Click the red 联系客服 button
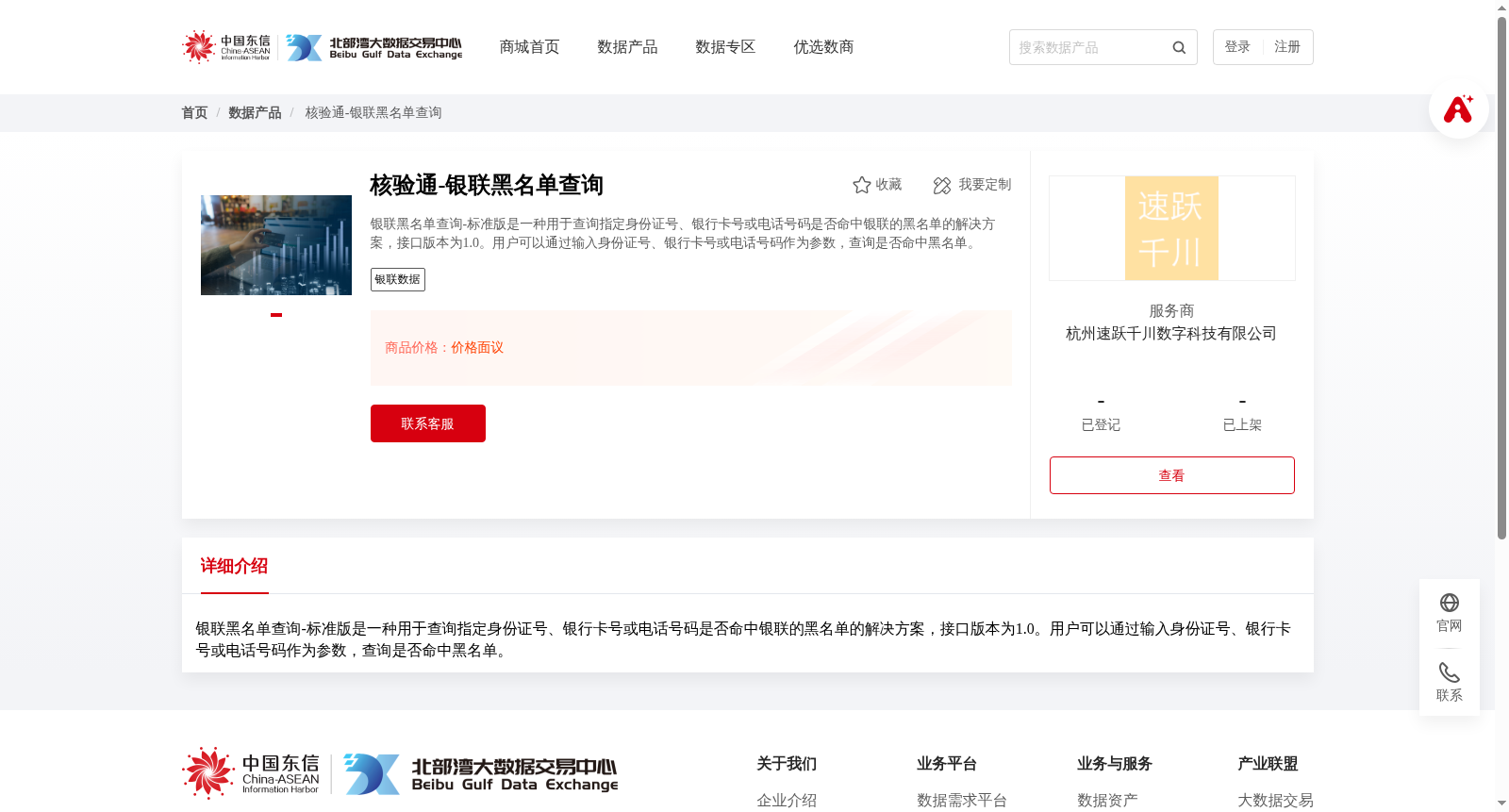The image size is (1509, 812). pyautogui.click(x=428, y=423)
